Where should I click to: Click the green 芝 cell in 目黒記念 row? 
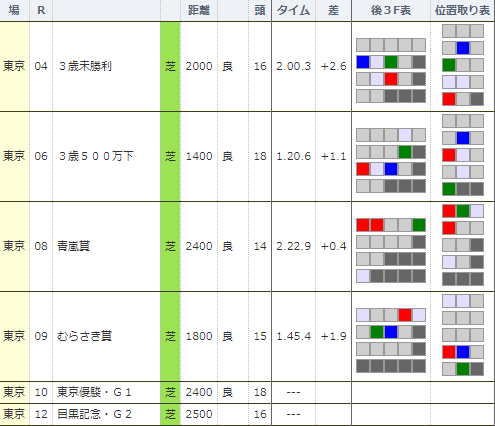pyautogui.click(x=170, y=414)
